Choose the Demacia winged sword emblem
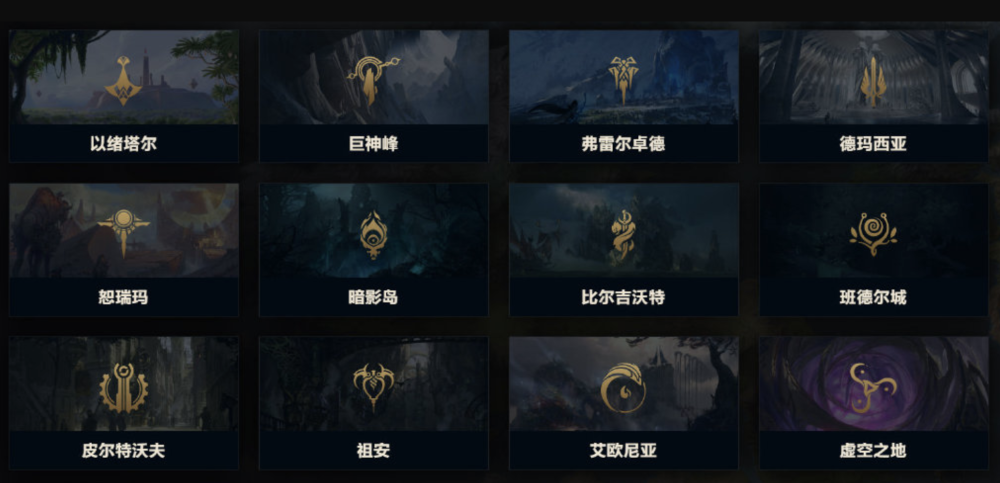Viewport: 1000px width, 483px height. tap(873, 82)
